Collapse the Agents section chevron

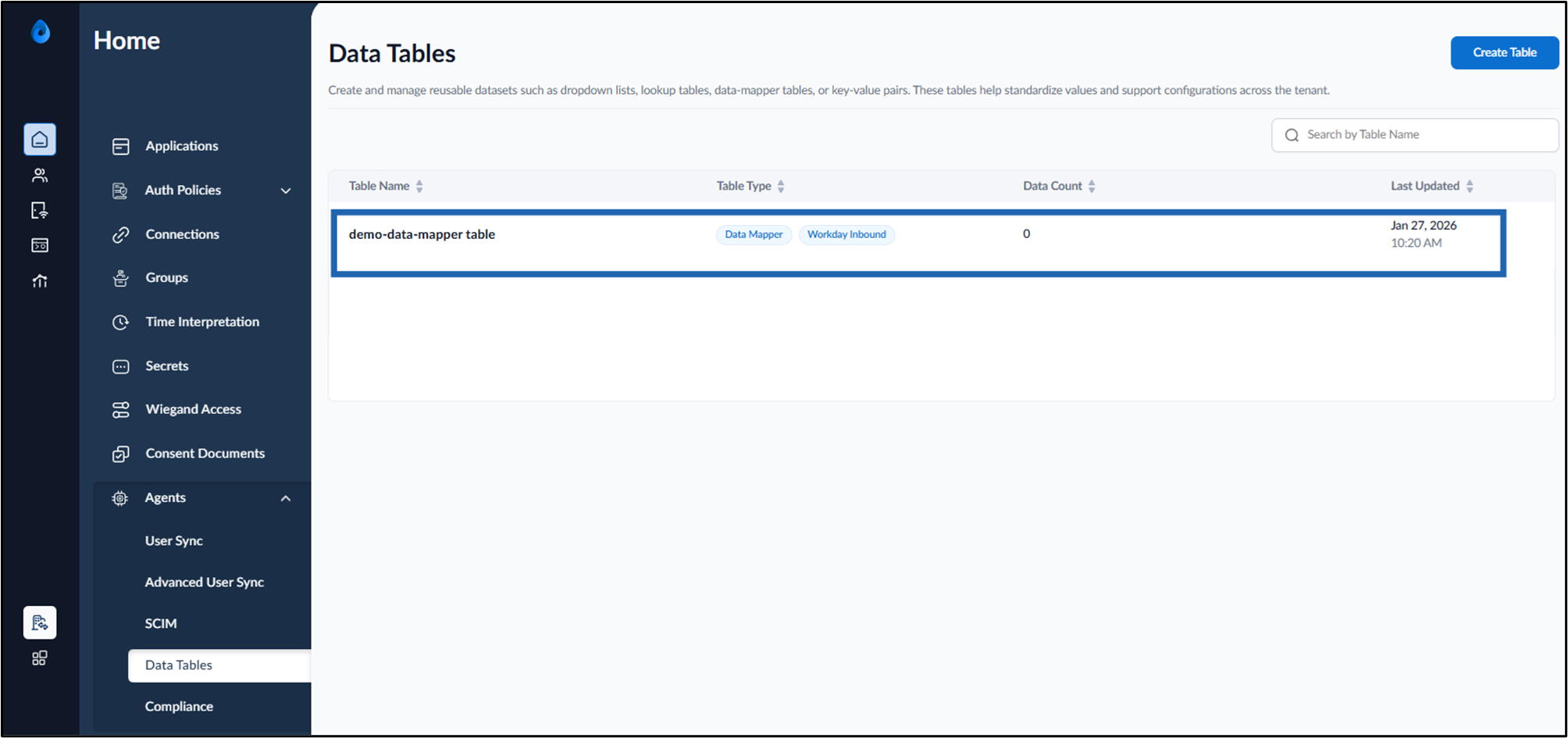(x=286, y=498)
